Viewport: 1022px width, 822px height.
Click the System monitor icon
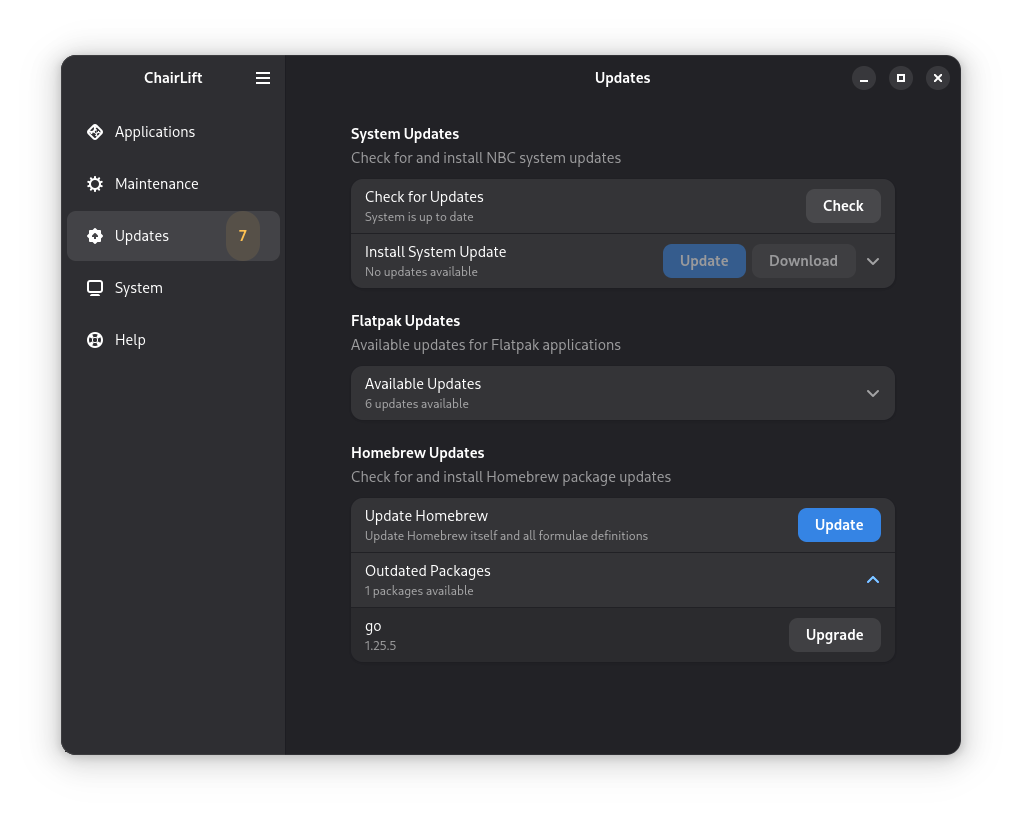95,288
